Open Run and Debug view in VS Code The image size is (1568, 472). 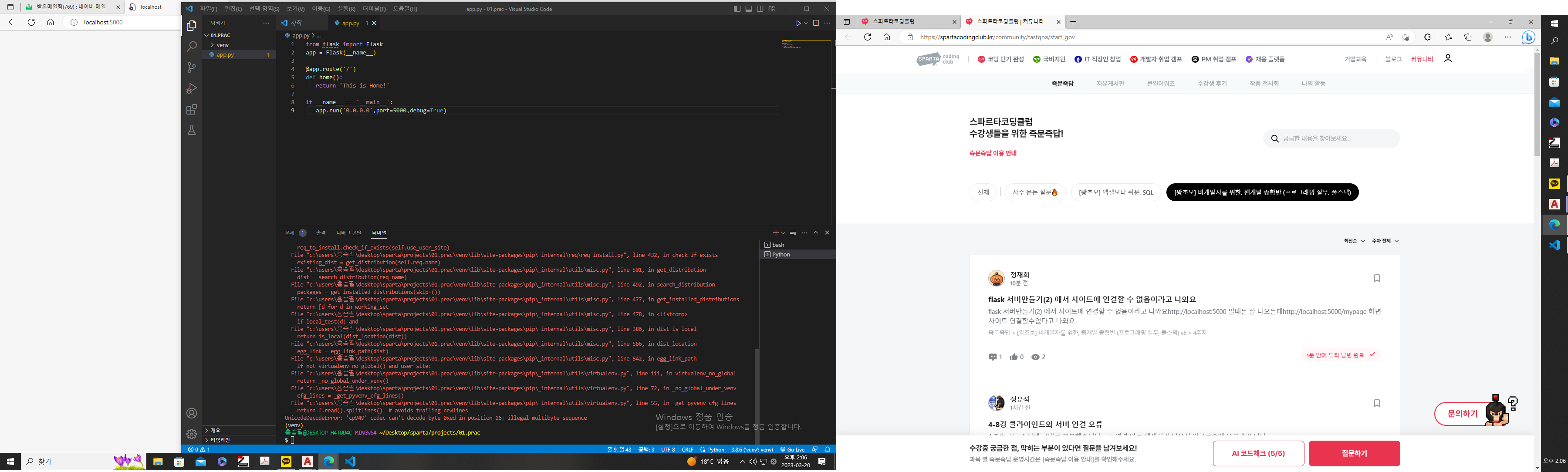[x=192, y=88]
